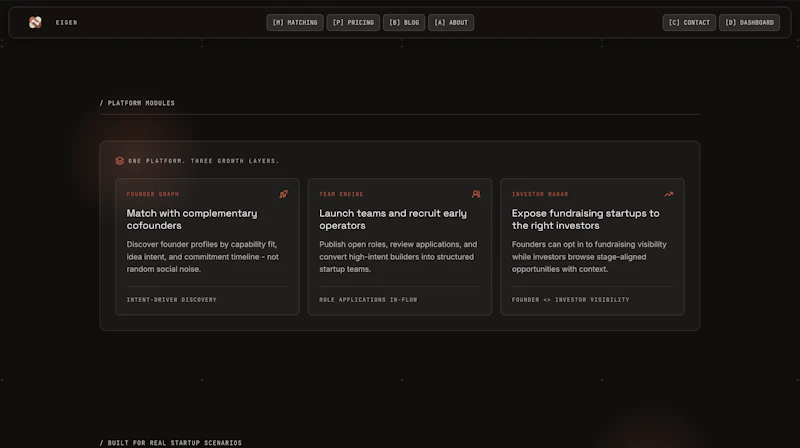
Task: Click the stacked layers icon beside One Platform
Action: tap(120, 161)
